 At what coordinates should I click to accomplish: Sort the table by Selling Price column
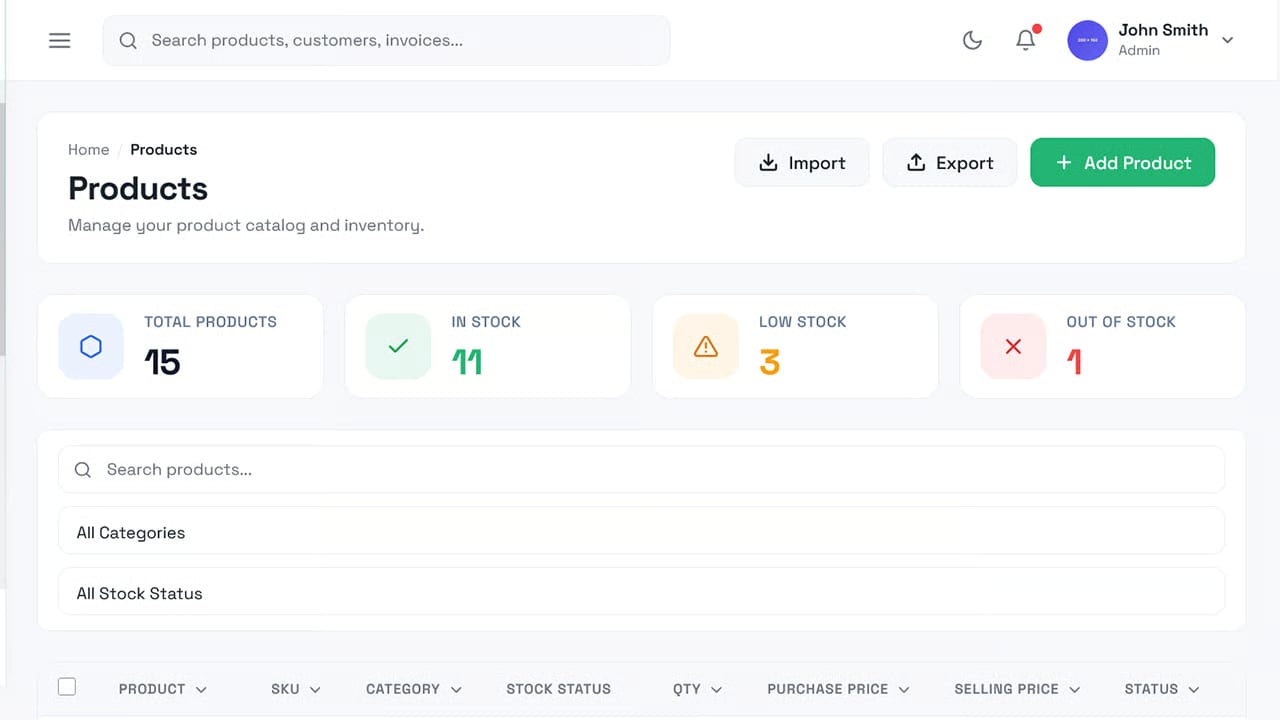1018,689
